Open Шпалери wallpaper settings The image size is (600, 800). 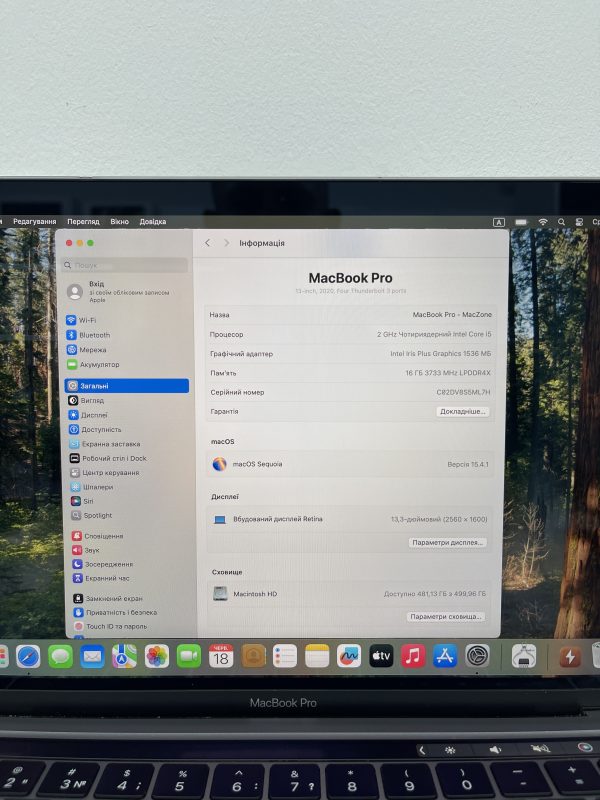pyautogui.click(x=92, y=487)
